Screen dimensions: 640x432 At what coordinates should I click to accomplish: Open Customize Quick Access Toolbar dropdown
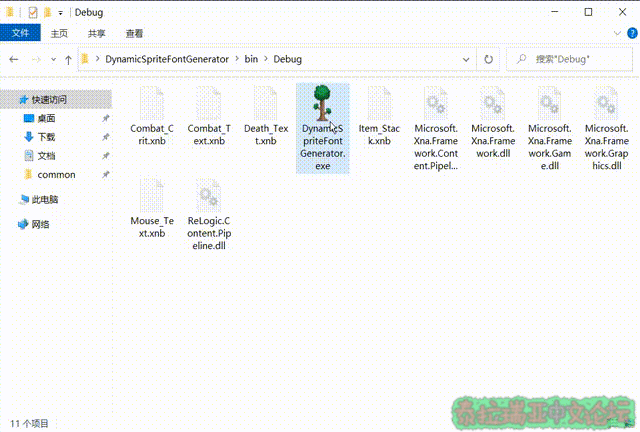tap(60, 13)
